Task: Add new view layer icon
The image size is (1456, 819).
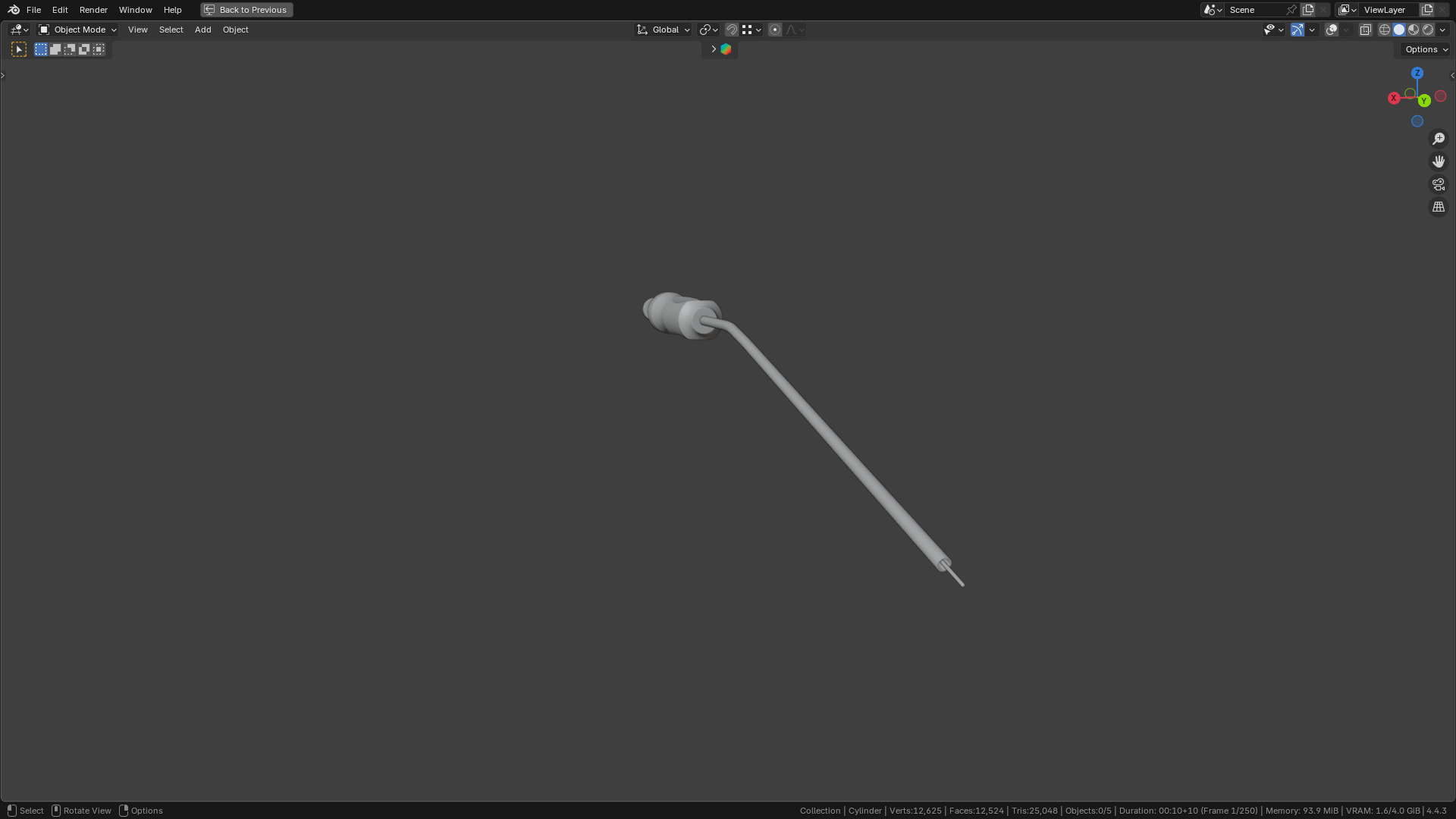Action: pos(1427,10)
